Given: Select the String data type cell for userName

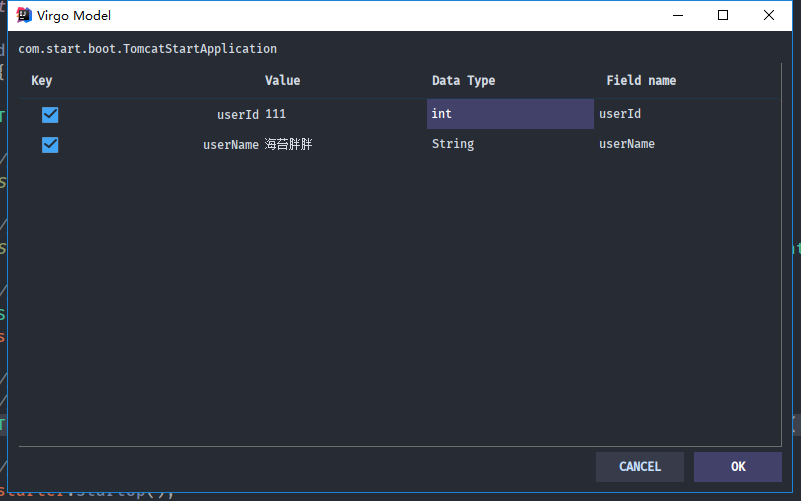Looking at the screenshot, I should click(x=510, y=144).
